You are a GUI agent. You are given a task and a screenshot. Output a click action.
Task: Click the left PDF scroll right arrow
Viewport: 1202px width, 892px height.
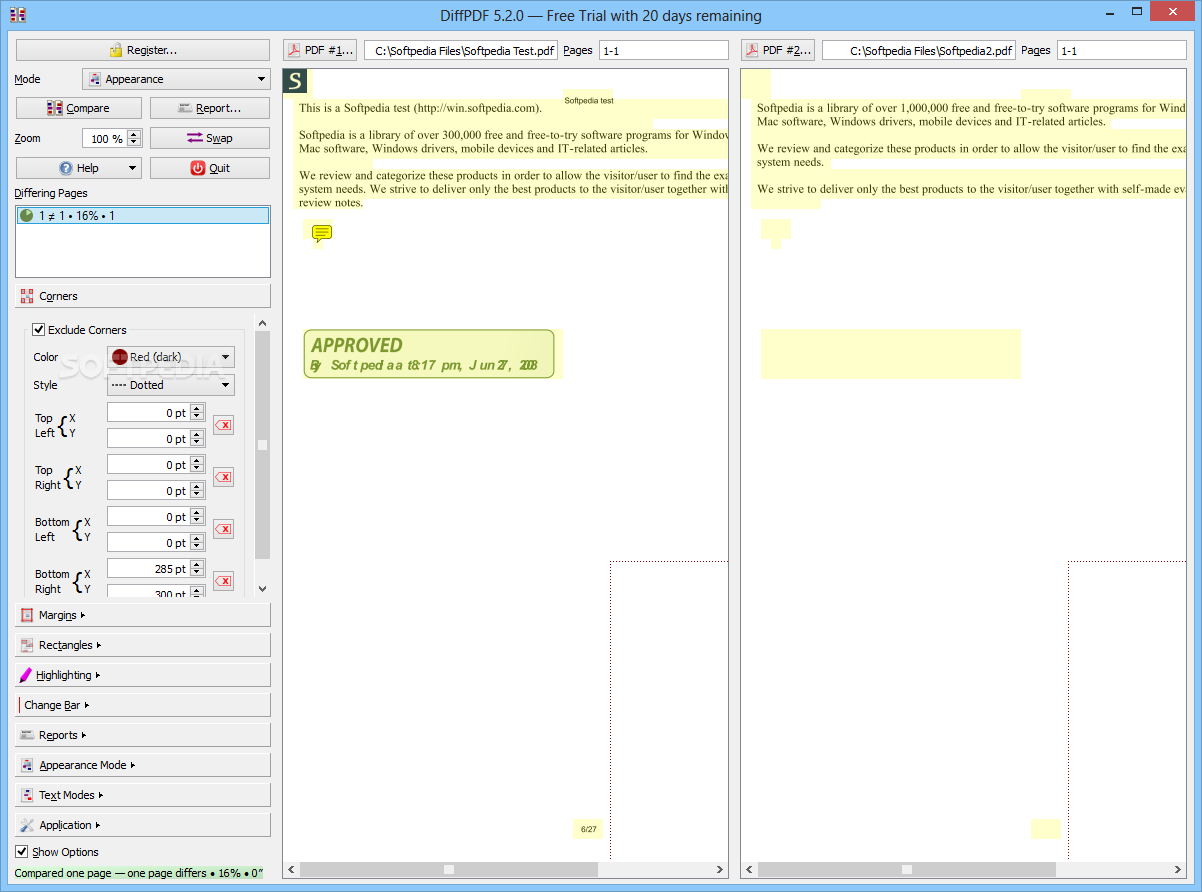pyautogui.click(x=720, y=869)
